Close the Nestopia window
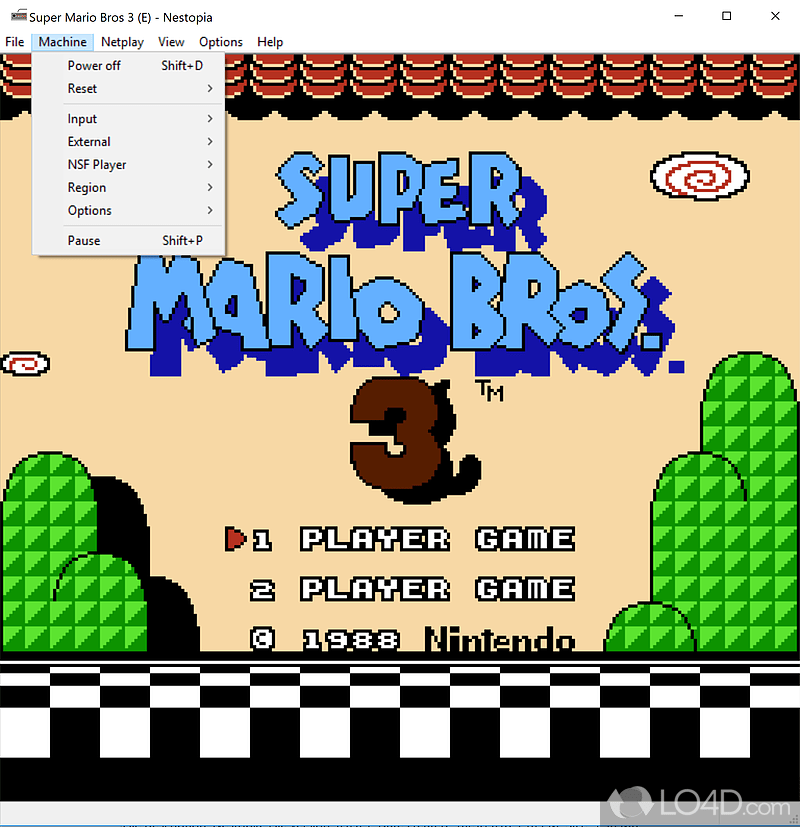 775,16
